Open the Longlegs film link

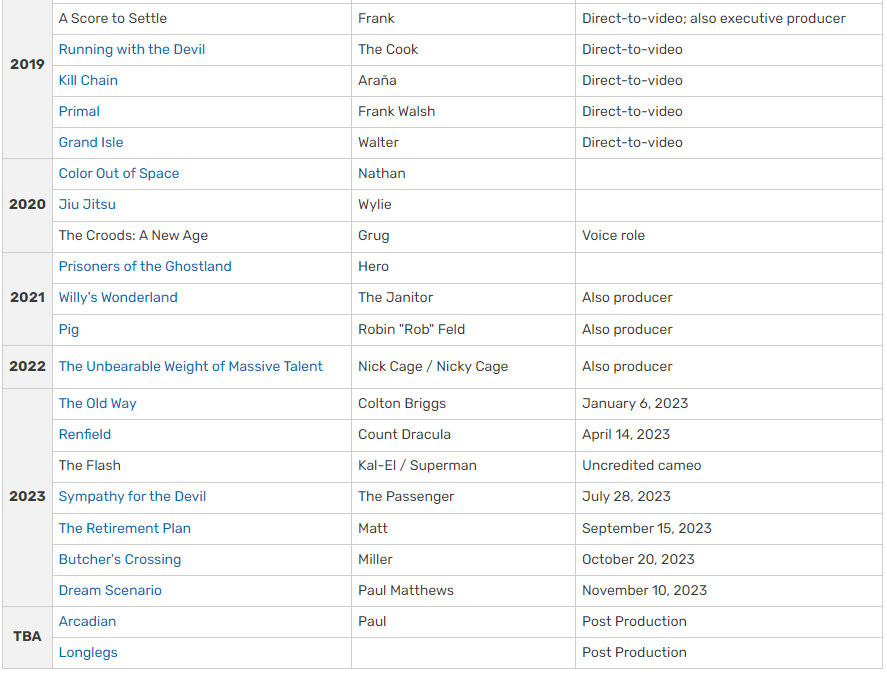tap(88, 653)
